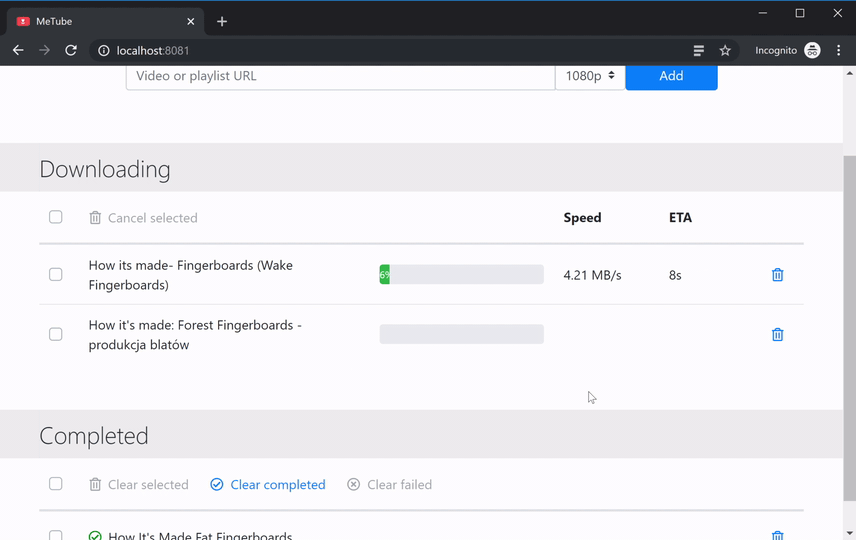Click empty progress bar of Forest Fingerboards

pos(461,334)
